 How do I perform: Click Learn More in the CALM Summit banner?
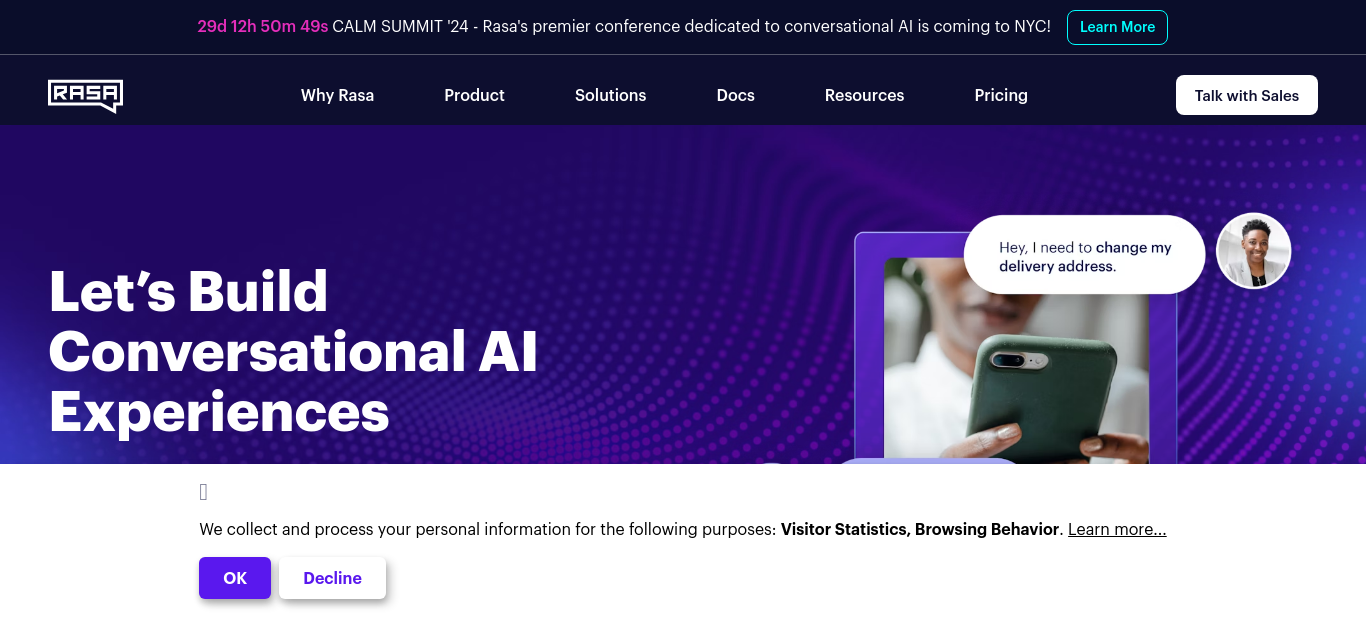click(x=1117, y=27)
